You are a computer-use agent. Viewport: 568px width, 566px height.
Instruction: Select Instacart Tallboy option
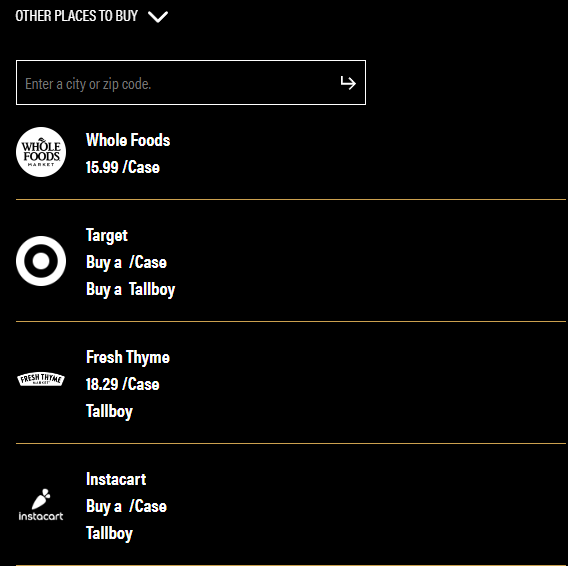[x=109, y=533]
